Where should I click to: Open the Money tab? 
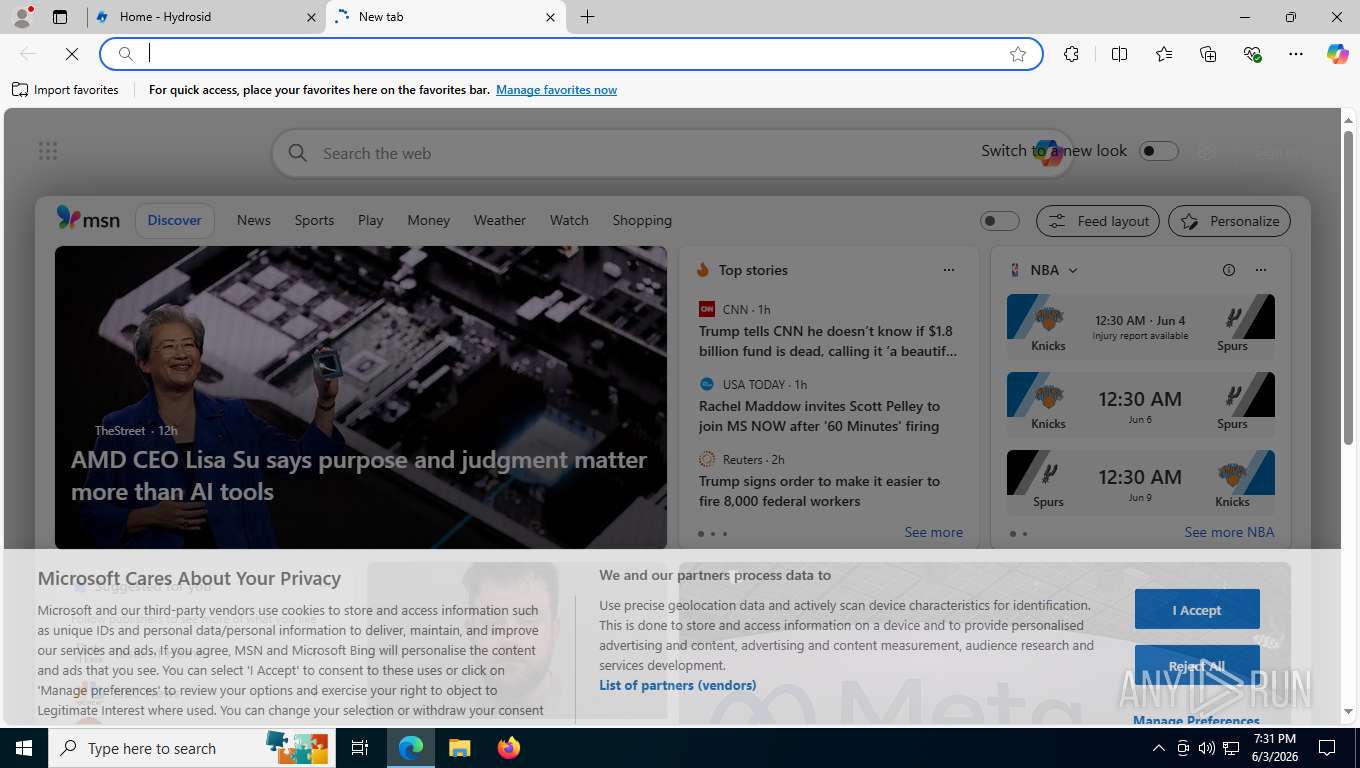tap(429, 220)
